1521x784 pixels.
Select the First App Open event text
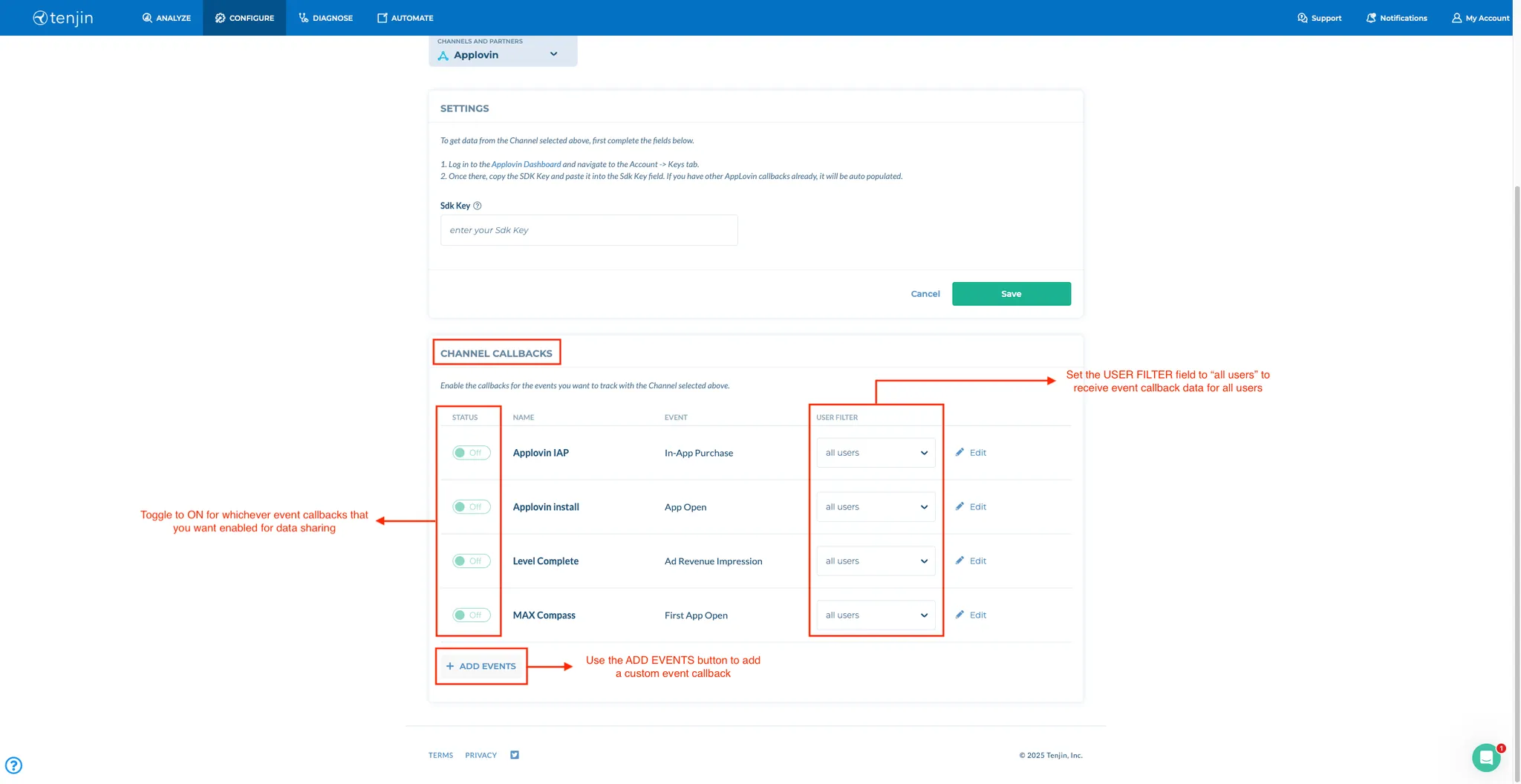pos(696,615)
